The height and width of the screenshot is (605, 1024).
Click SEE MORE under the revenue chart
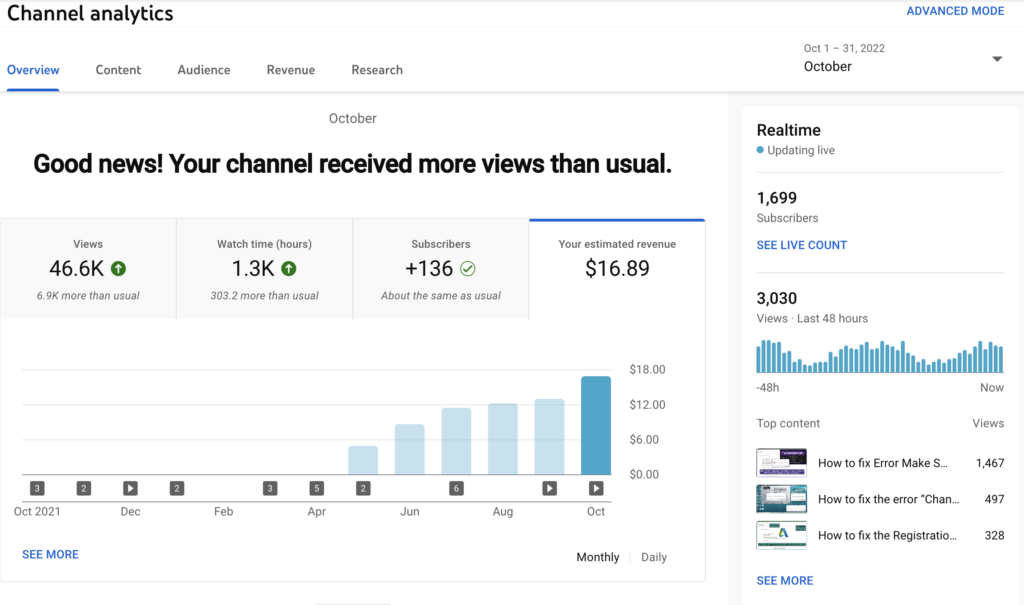click(50, 554)
